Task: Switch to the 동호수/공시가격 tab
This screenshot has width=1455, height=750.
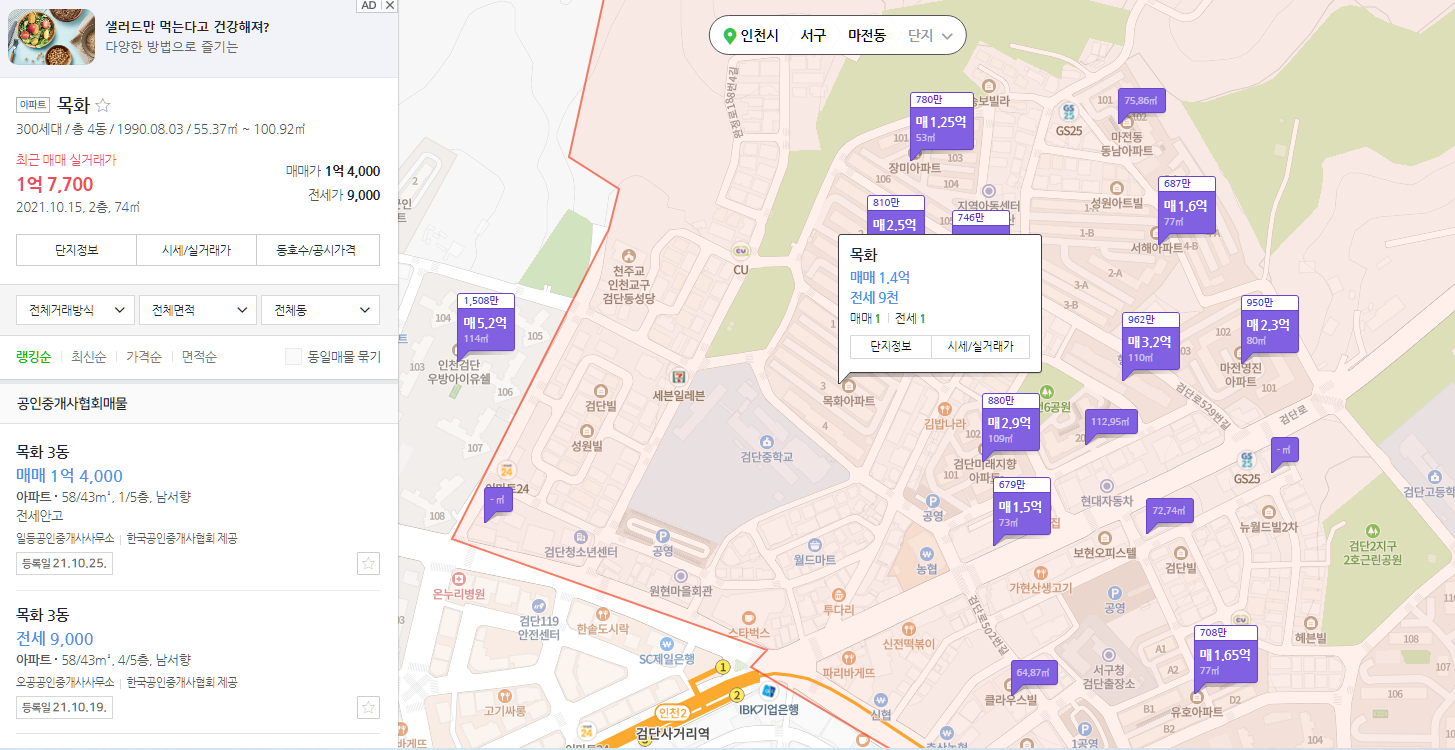Action: [x=318, y=250]
